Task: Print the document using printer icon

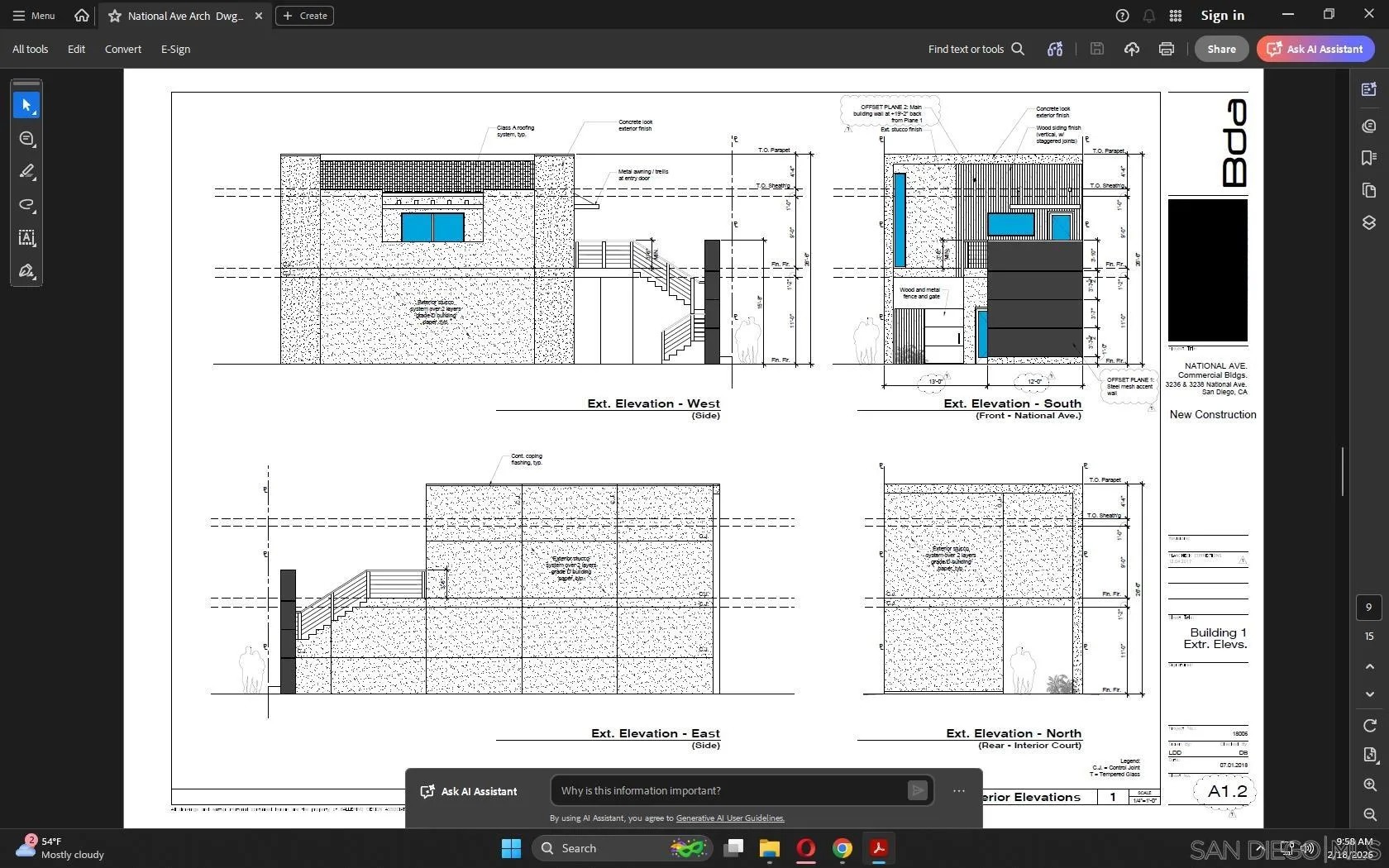Action: click(1166, 49)
